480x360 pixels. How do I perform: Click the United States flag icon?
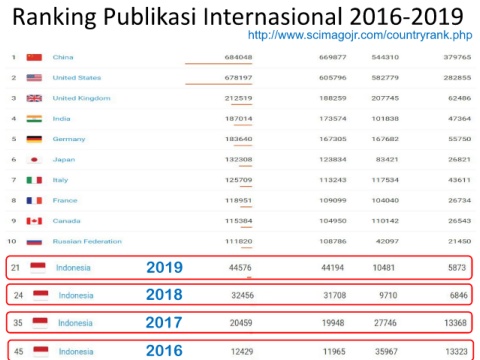point(34,78)
